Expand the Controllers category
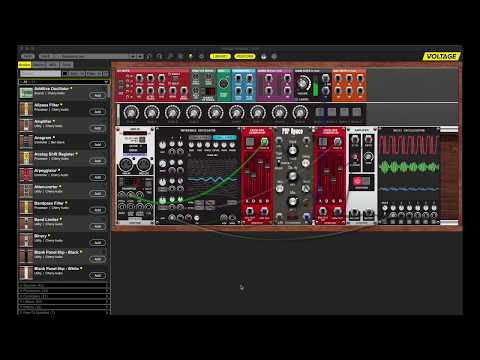The width and height of the screenshot is (480, 360). [64, 296]
